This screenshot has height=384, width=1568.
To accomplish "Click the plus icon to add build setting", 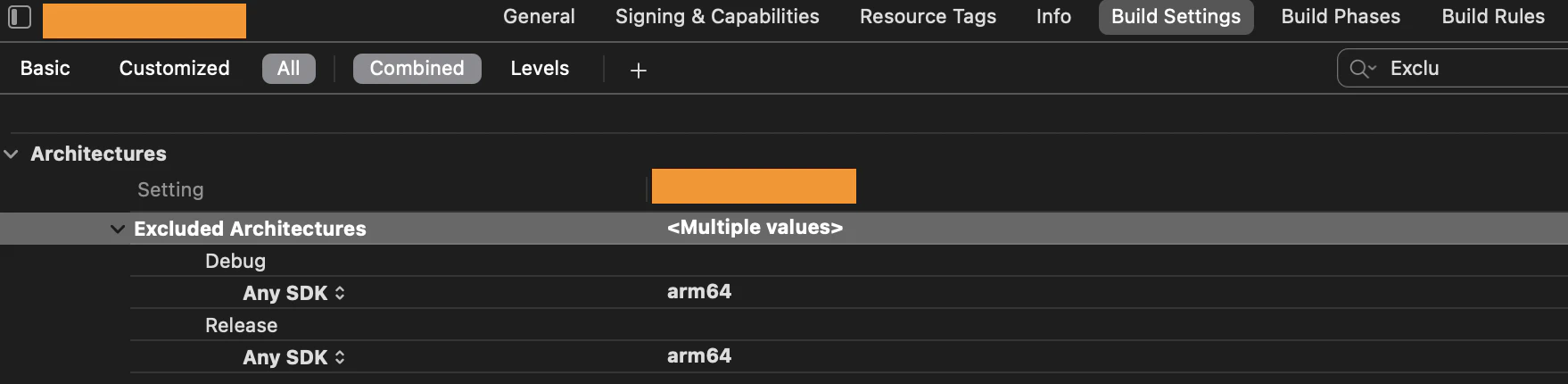I will (x=638, y=70).
